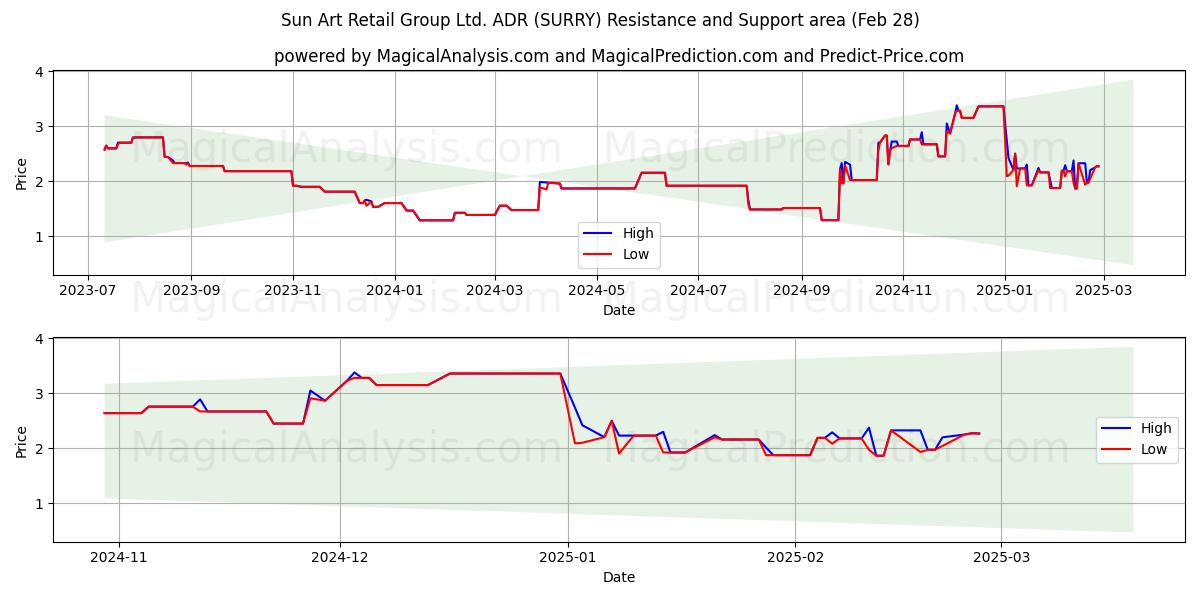Click the '2023-07' date label, upper chart

pos(88,291)
